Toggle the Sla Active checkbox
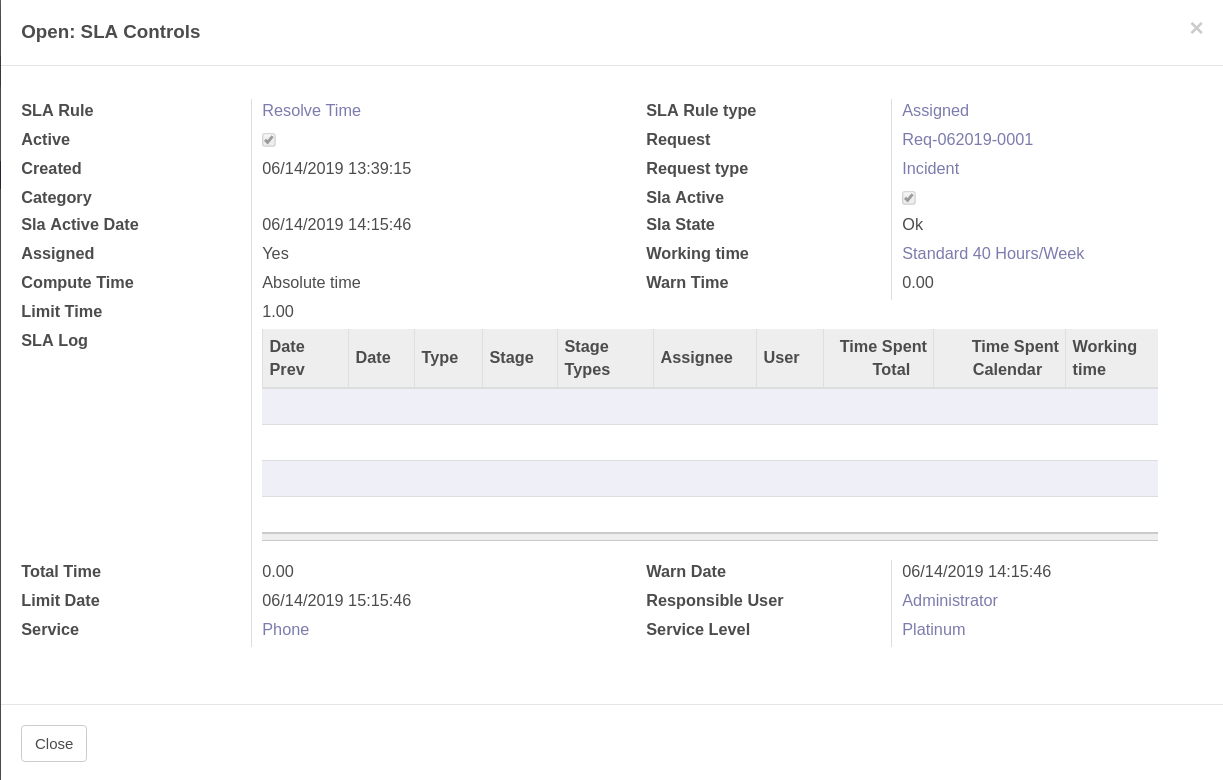Image resolution: width=1223 pixels, height=780 pixels. click(x=908, y=198)
